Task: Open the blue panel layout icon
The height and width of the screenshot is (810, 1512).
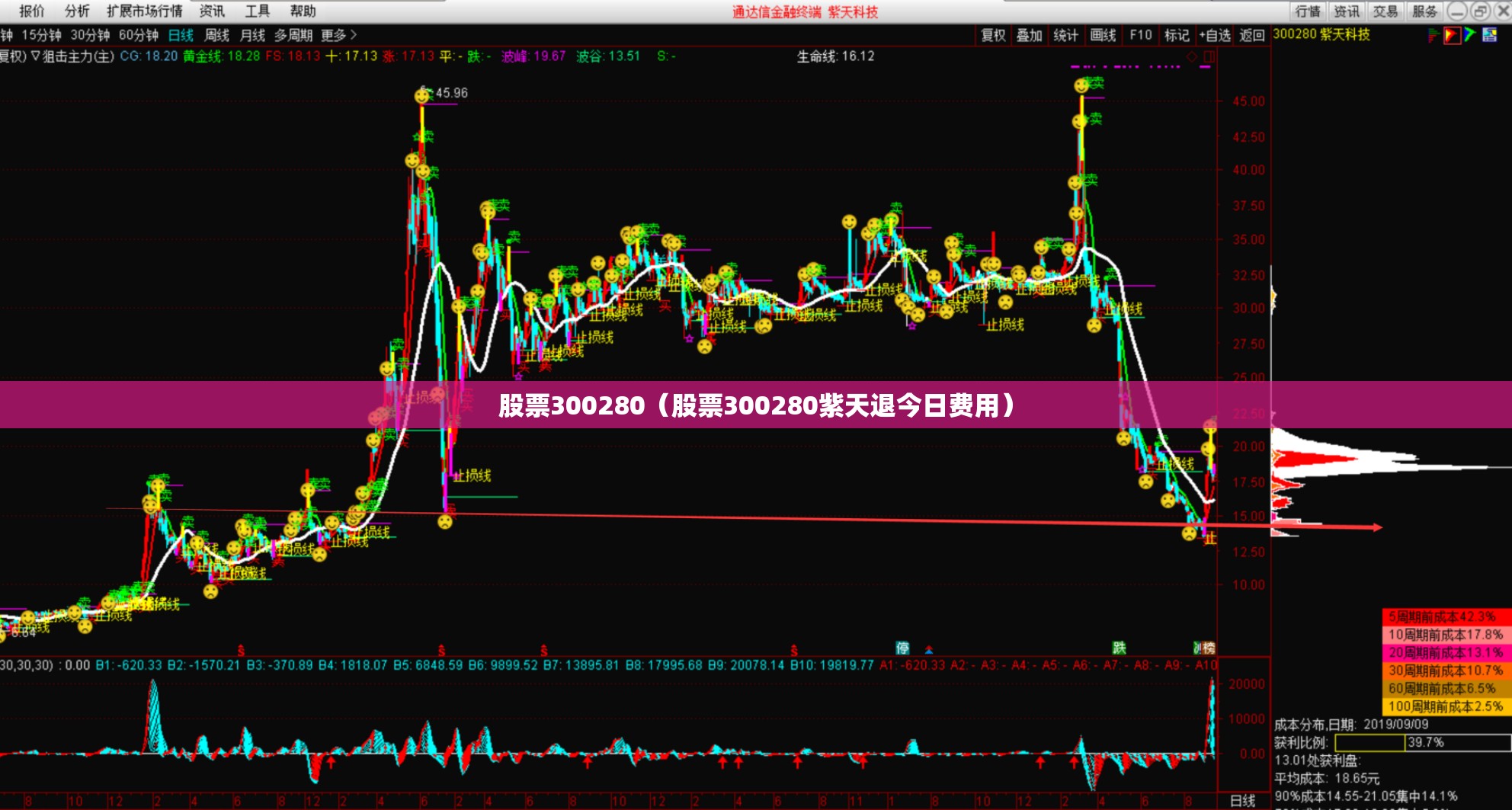Action: pos(1490,34)
